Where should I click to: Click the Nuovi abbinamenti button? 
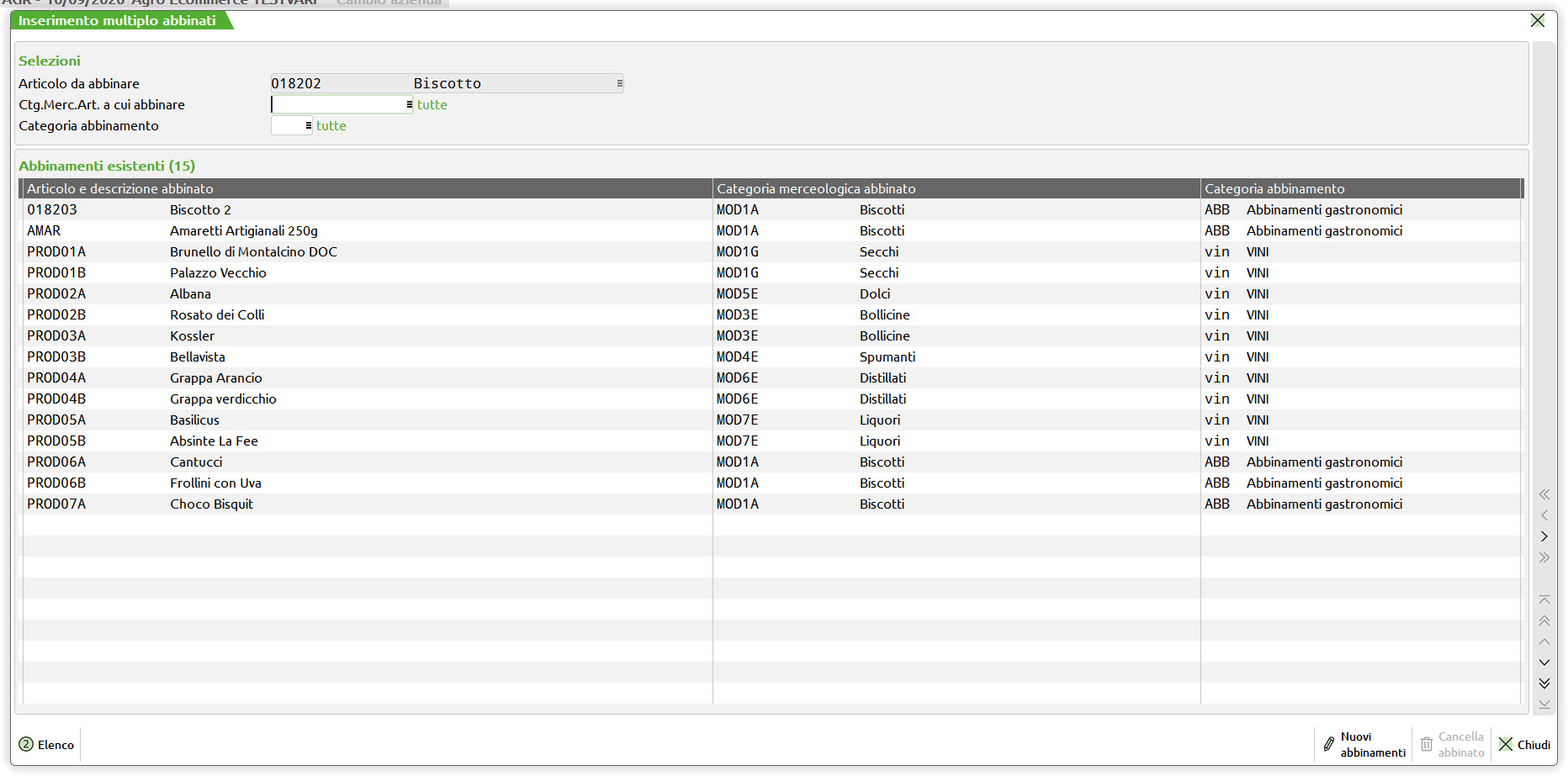coord(1364,745)
